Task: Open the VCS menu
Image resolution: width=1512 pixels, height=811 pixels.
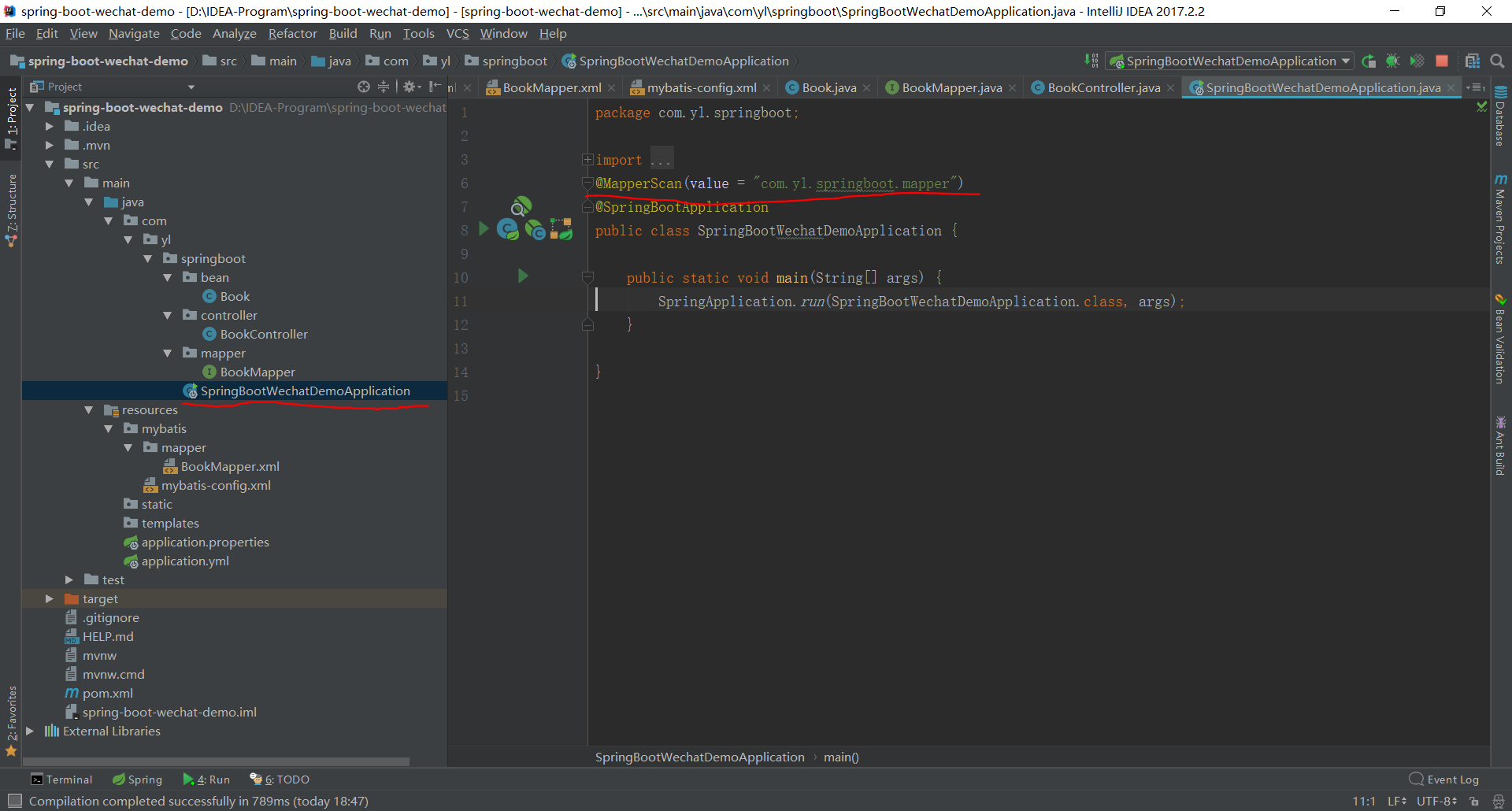Action: point(458,34)
